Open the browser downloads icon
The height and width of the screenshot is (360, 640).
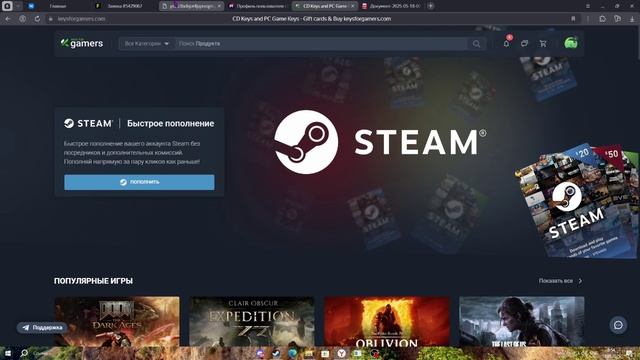[632, 19]
